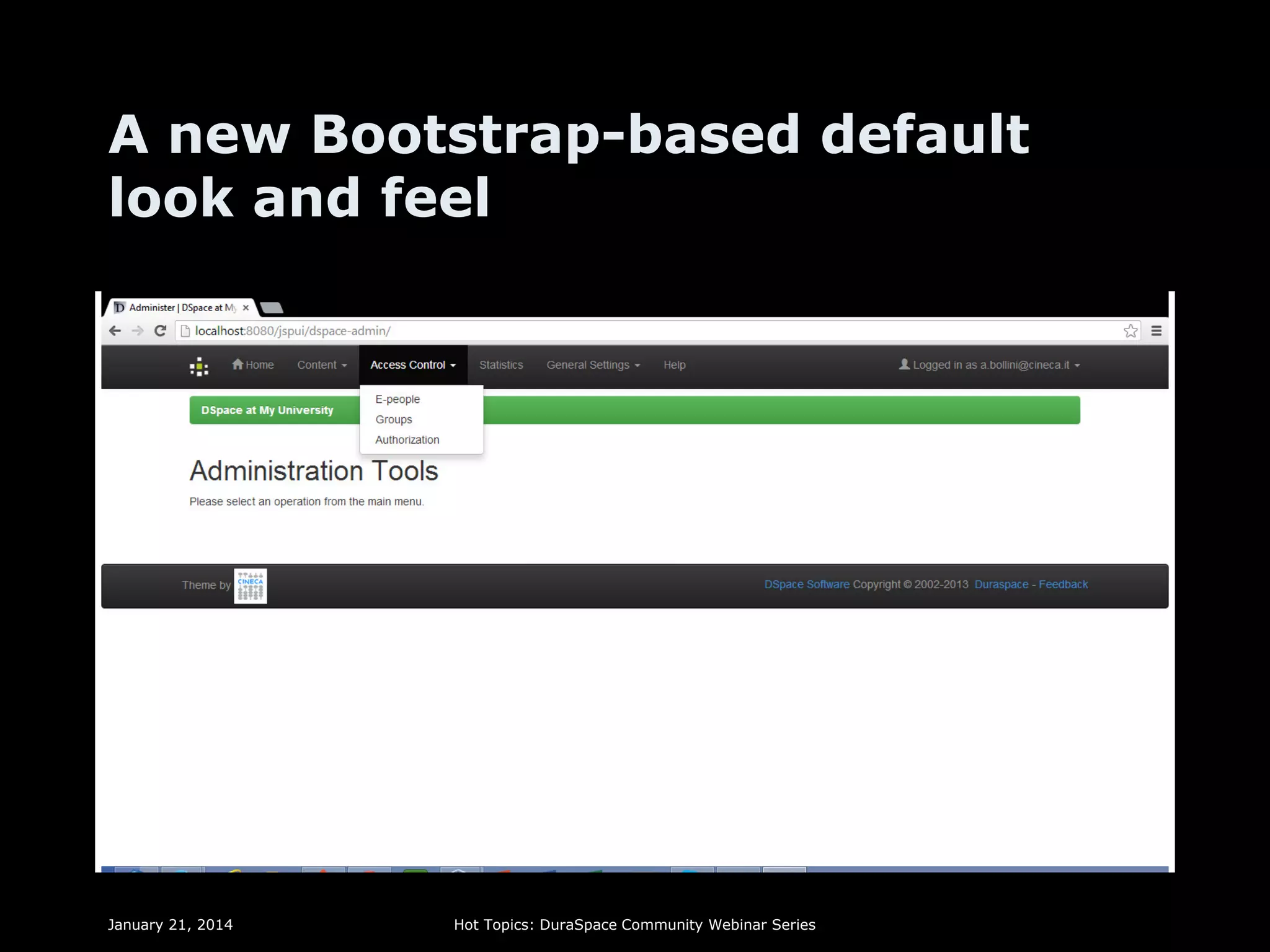This screenshot has height=952, width=1270.
Task: Select Groups from the dropdown
Action: tap(394, 420)
